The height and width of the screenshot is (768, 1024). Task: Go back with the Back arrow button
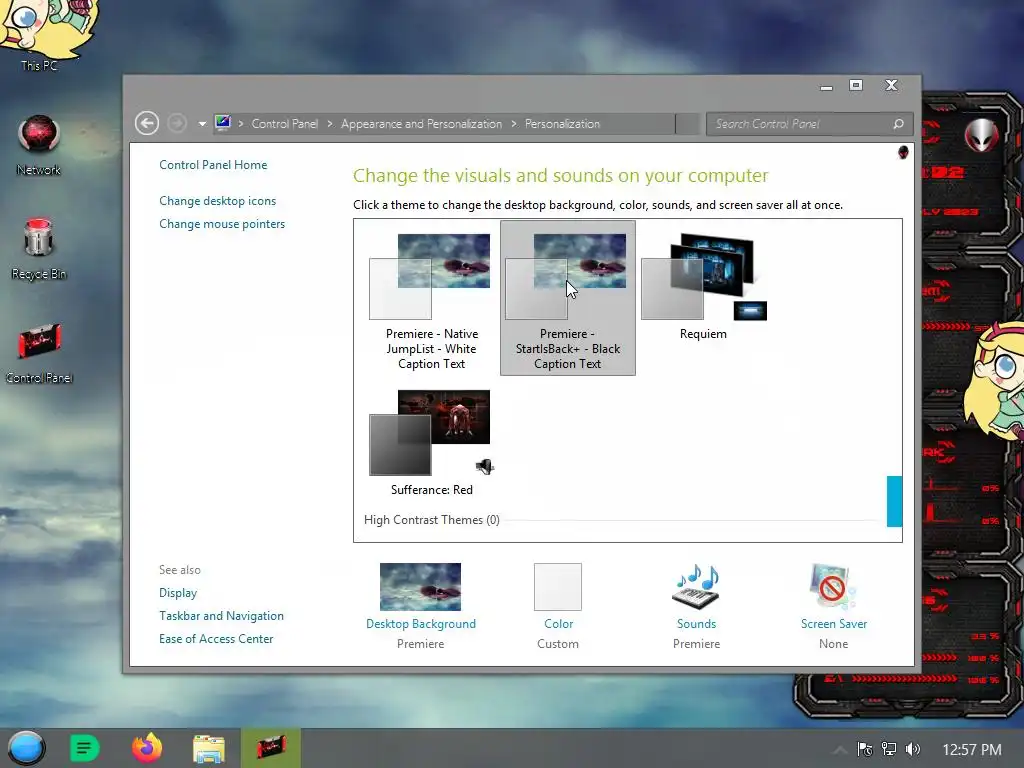click(x=147, y=123)
